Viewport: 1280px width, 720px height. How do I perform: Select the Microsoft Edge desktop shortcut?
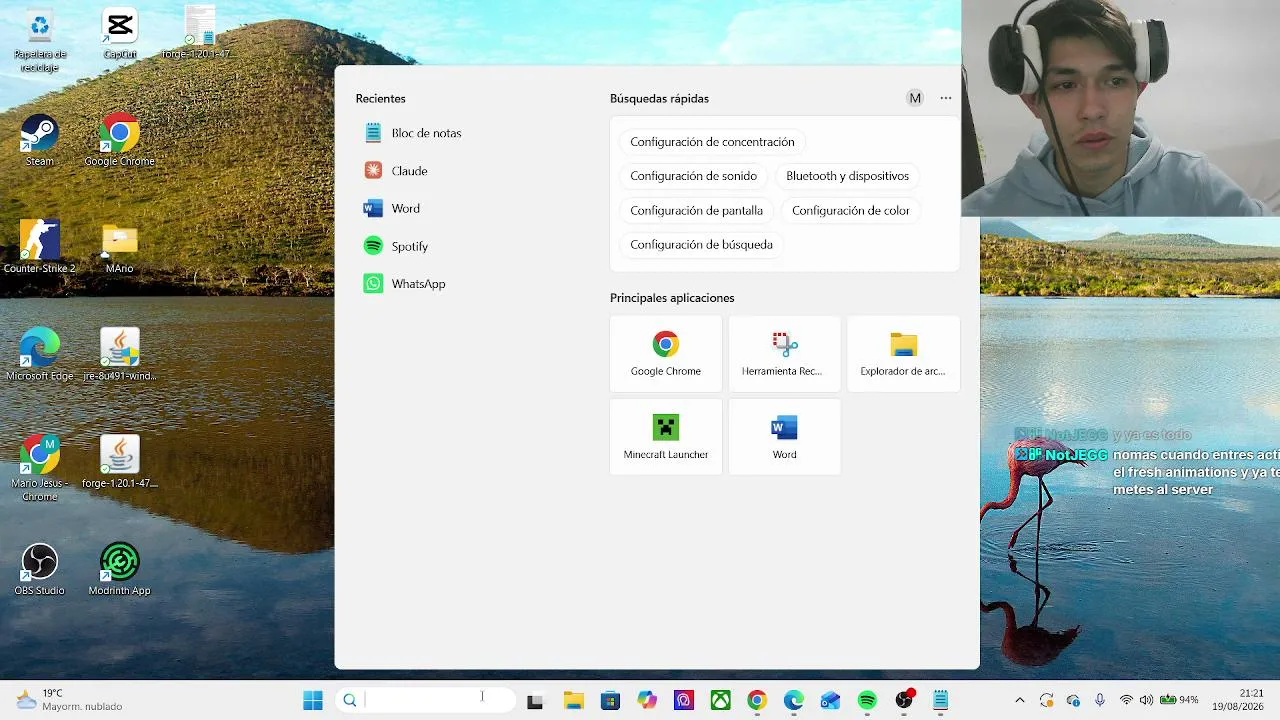point(40,354)
